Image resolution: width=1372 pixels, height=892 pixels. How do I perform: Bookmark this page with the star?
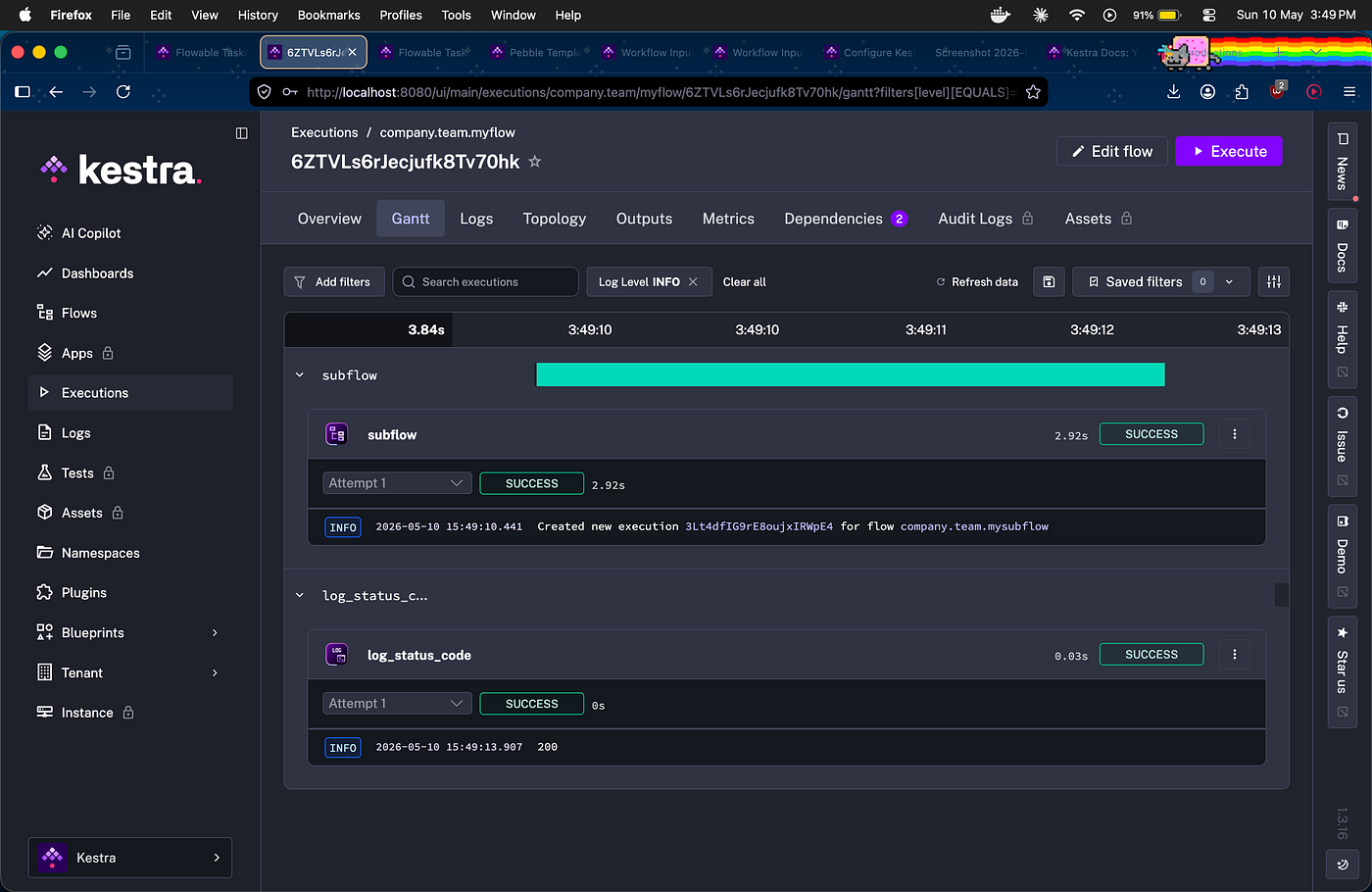click(x=1033, y=92)
